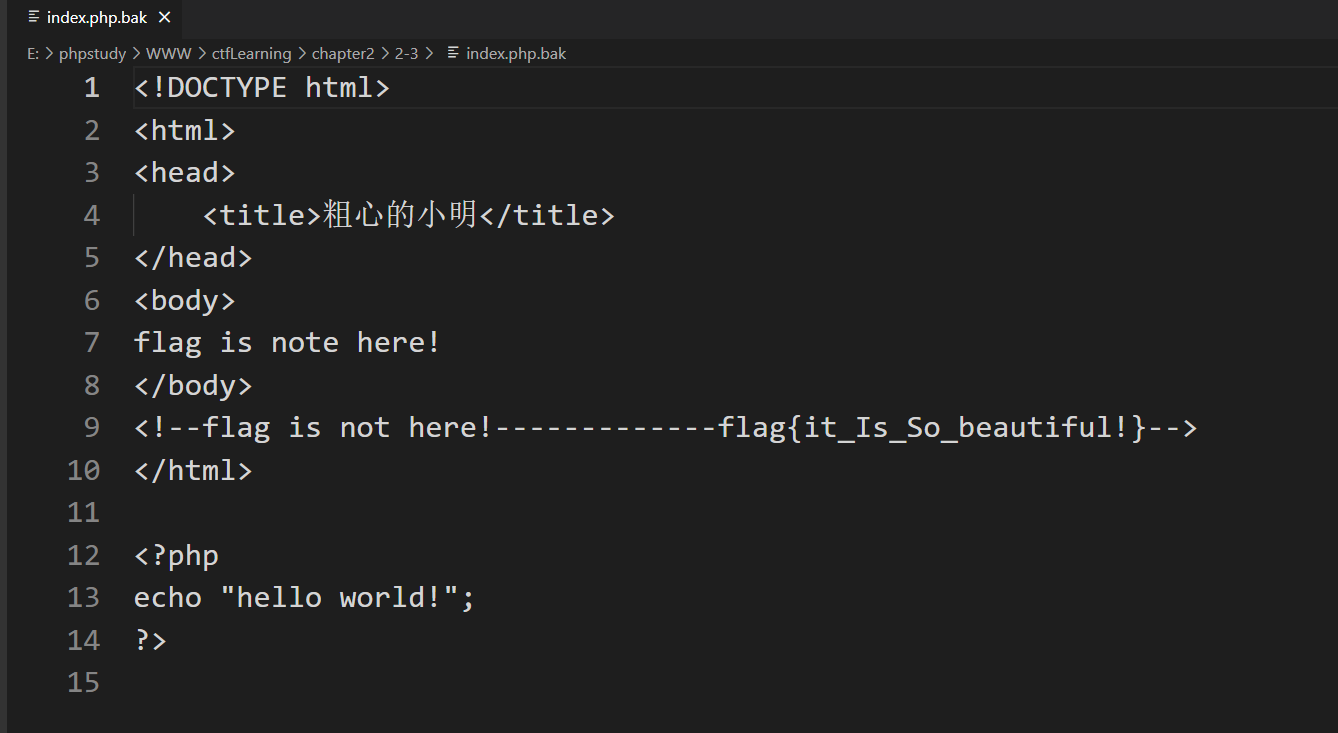This screenshot has height=733, width=1338.
Task: Click the <?php opening tag
Action: (x=176, y=555)
